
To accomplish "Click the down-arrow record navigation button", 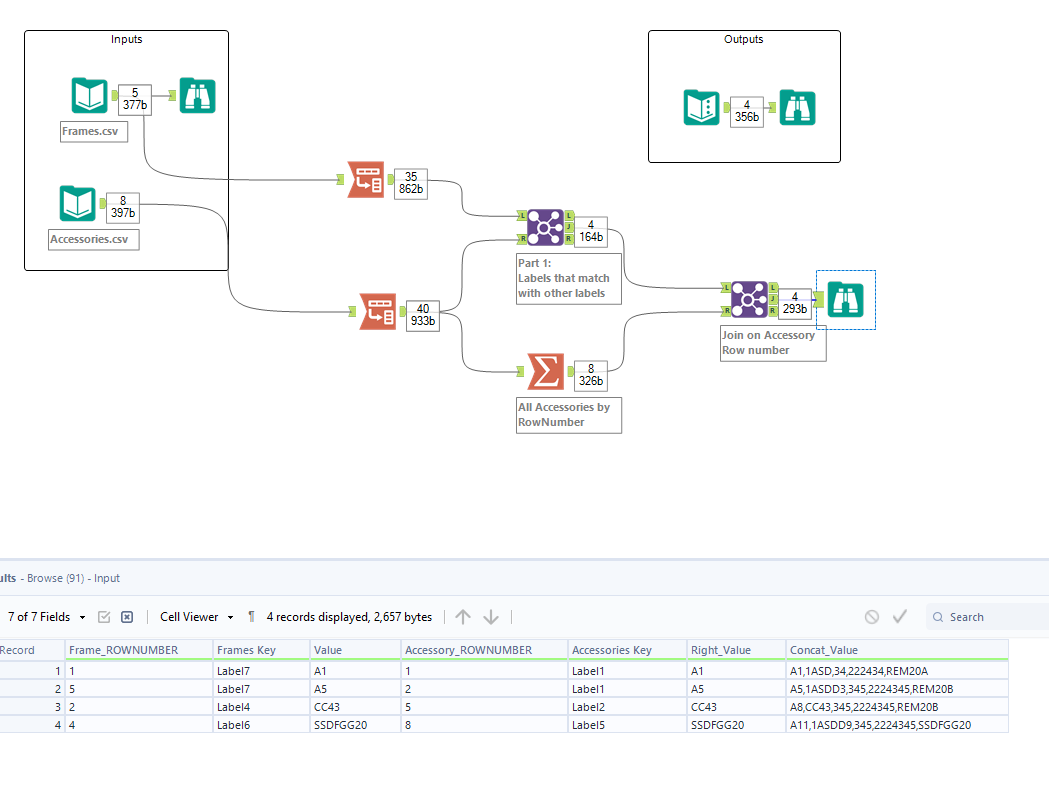I will tap(490, 617).
